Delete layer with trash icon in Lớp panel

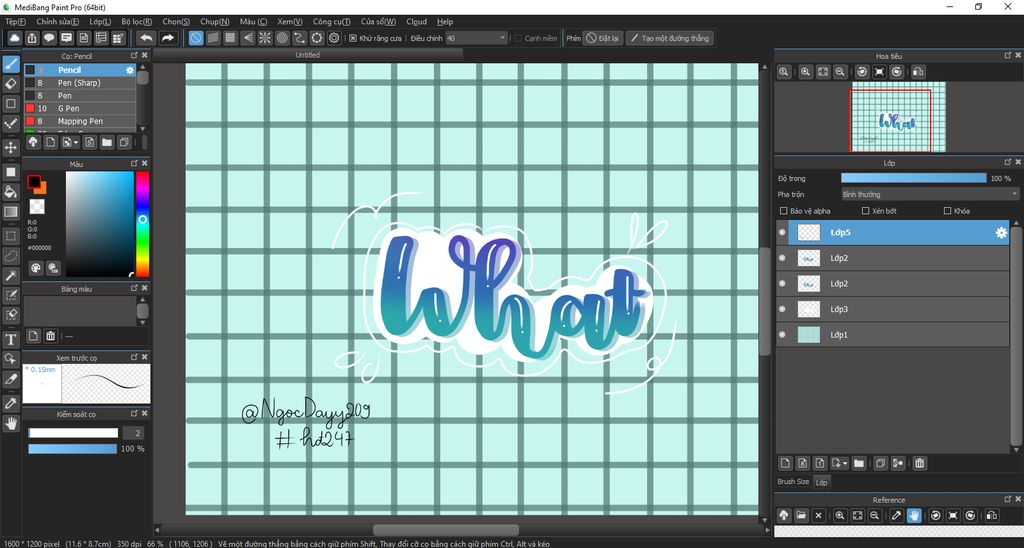pos(920,463)
